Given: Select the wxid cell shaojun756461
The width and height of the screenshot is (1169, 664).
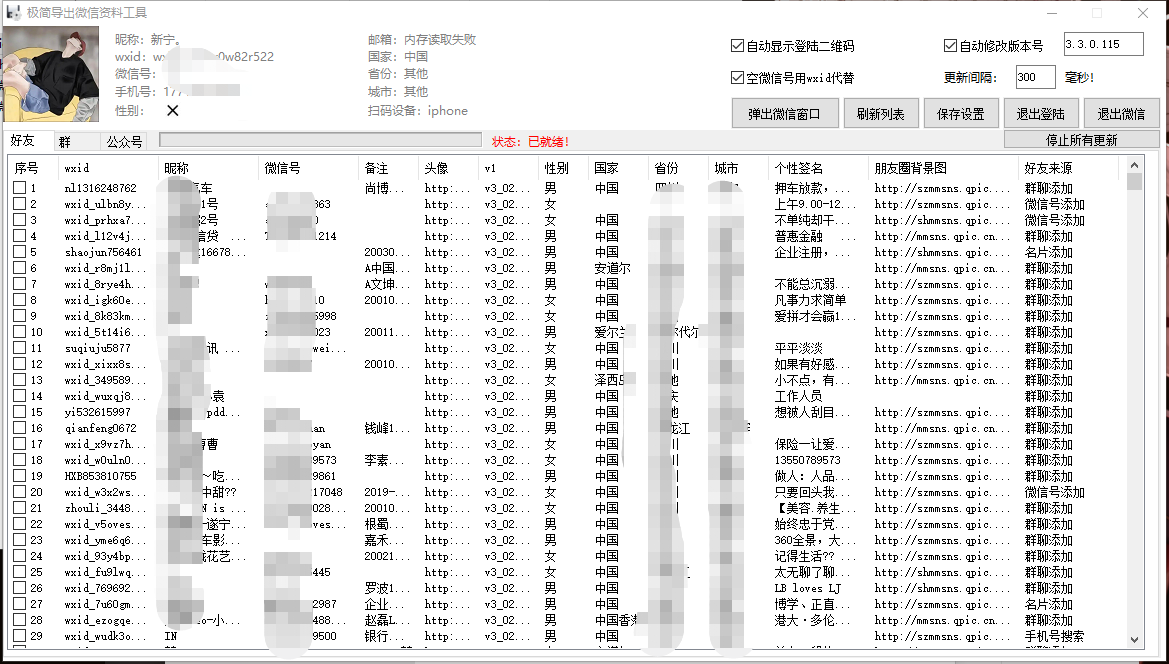Looking at the screenshot, I should [x=103, y=252].
